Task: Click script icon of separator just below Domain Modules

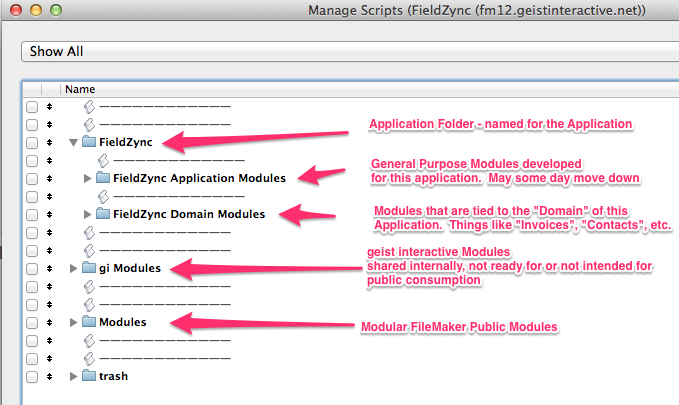Action: click(89, 233)
